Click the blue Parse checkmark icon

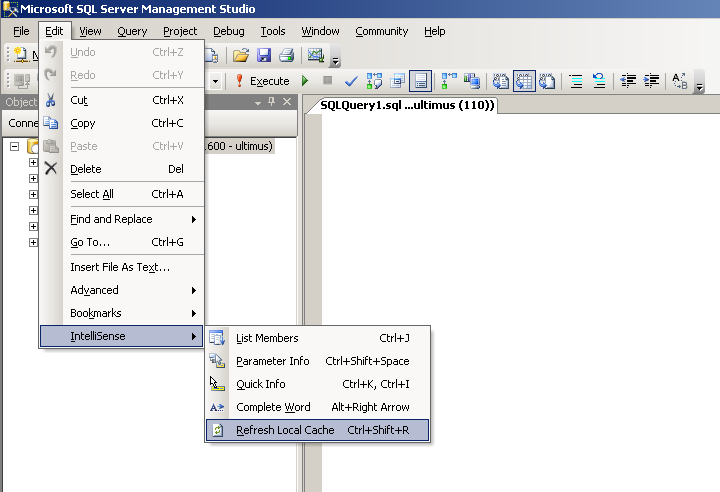click(x=351, y=81)
